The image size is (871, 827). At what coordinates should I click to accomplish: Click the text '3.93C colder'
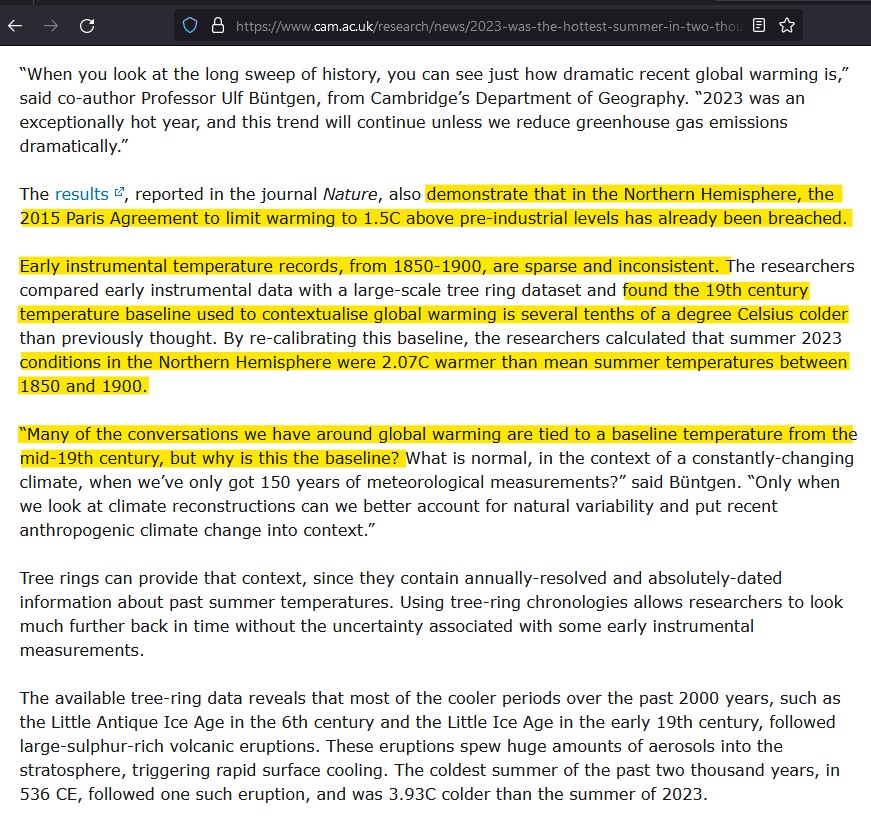coord(440,794)
